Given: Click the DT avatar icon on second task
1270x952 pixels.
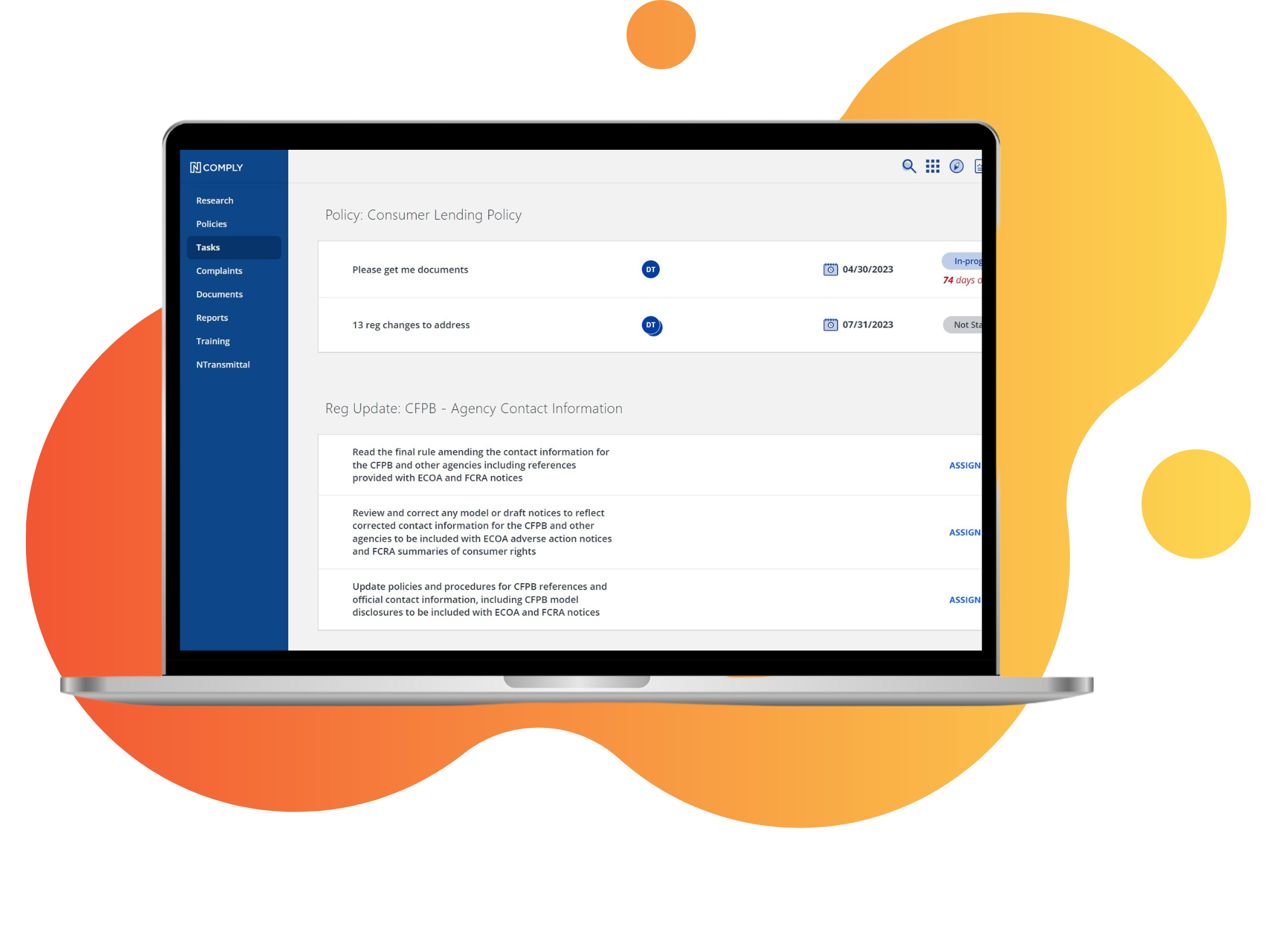Looking at the screenshot, I should pos(651,324).
